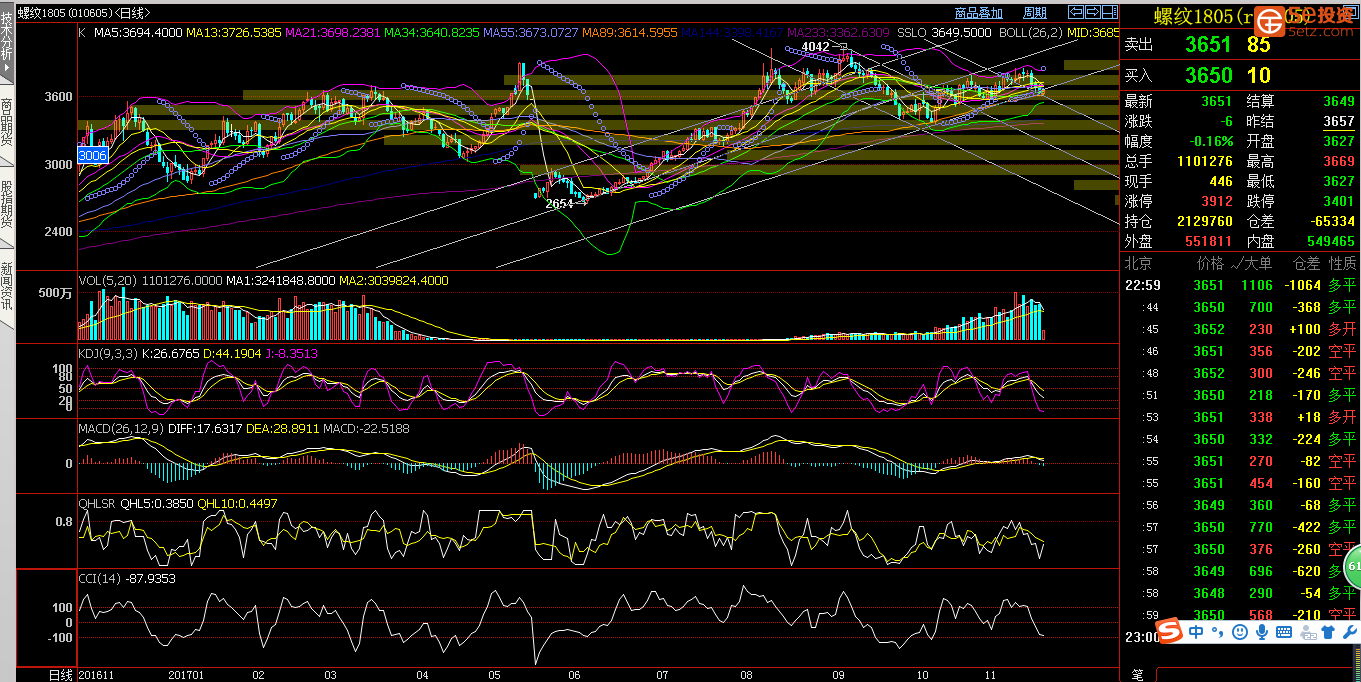Go to previous contract with left arrow

coord(1076,12)
